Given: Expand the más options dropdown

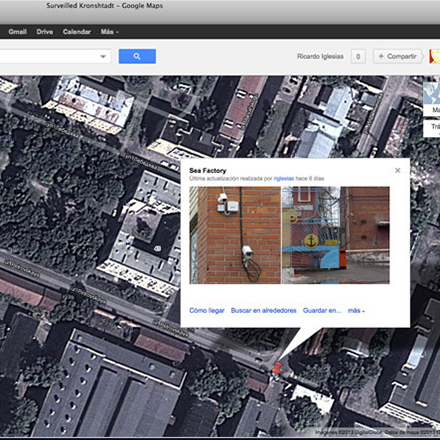Looking at the screenshot, I should click(356, 310).
